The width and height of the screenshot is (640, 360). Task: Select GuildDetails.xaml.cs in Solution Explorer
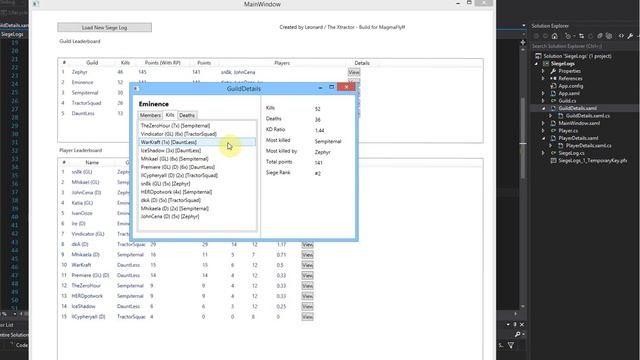[588, 116]
